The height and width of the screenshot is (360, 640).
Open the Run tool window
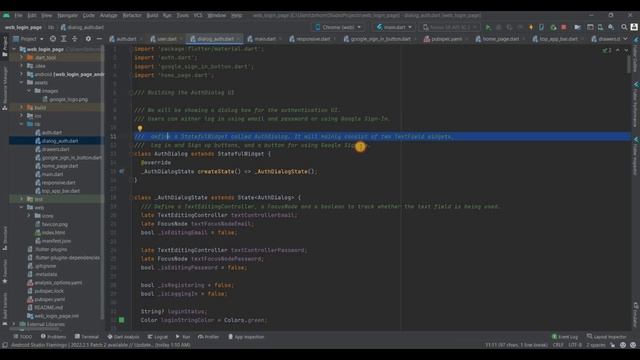(183, 337)
